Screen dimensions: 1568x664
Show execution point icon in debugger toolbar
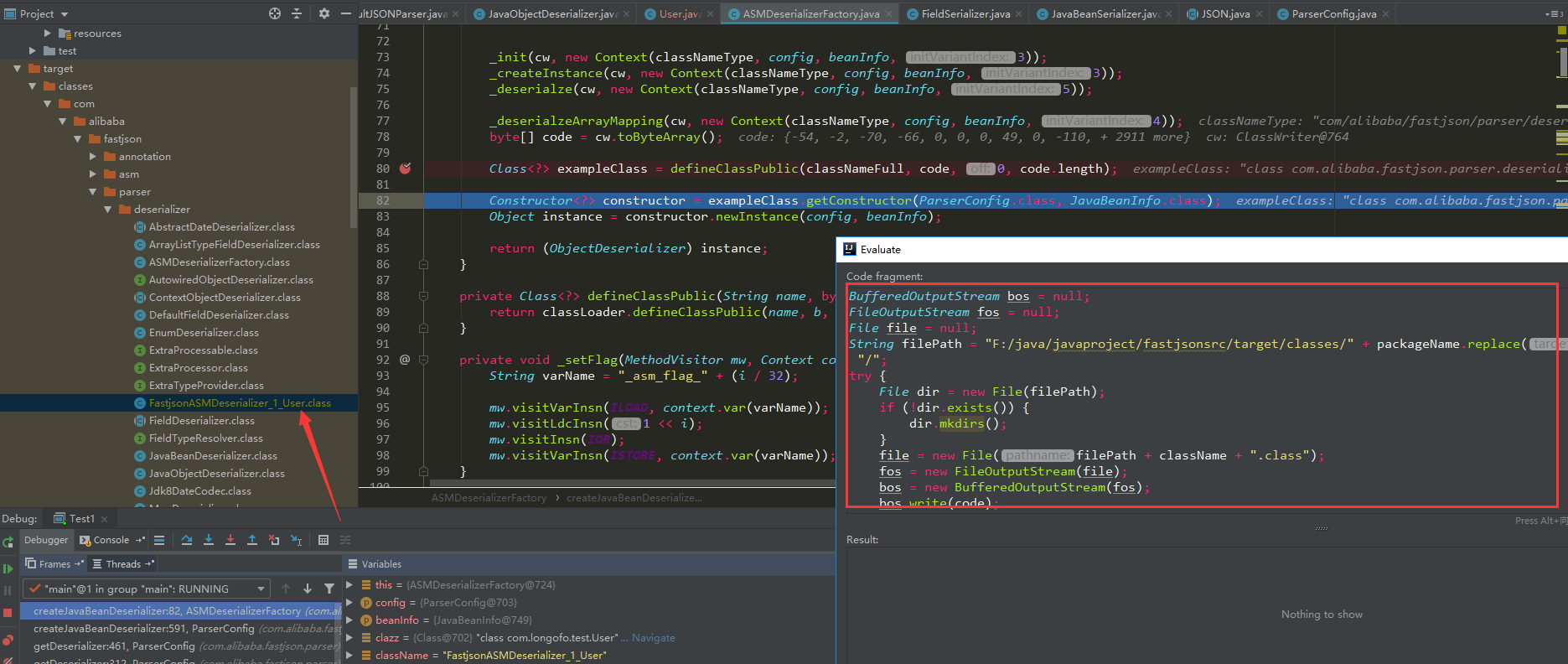(x=159, y=540)
